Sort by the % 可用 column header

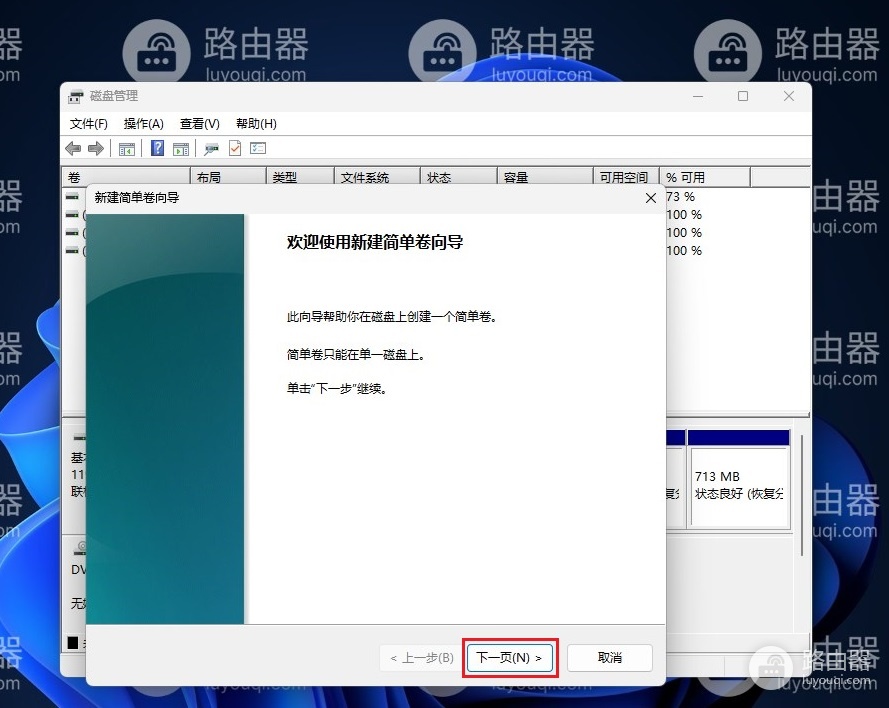click(705, 177)
